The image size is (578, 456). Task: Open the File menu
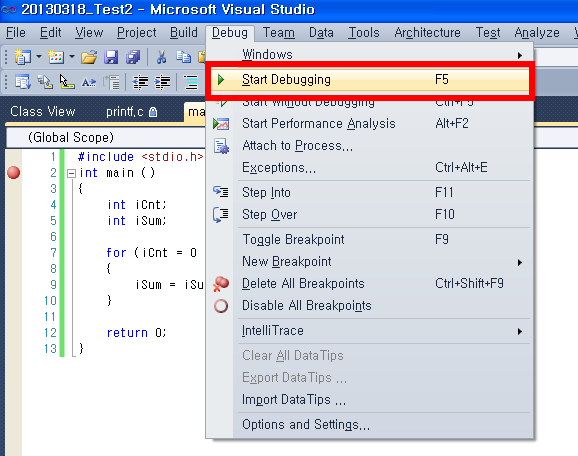tap(16, 33)
